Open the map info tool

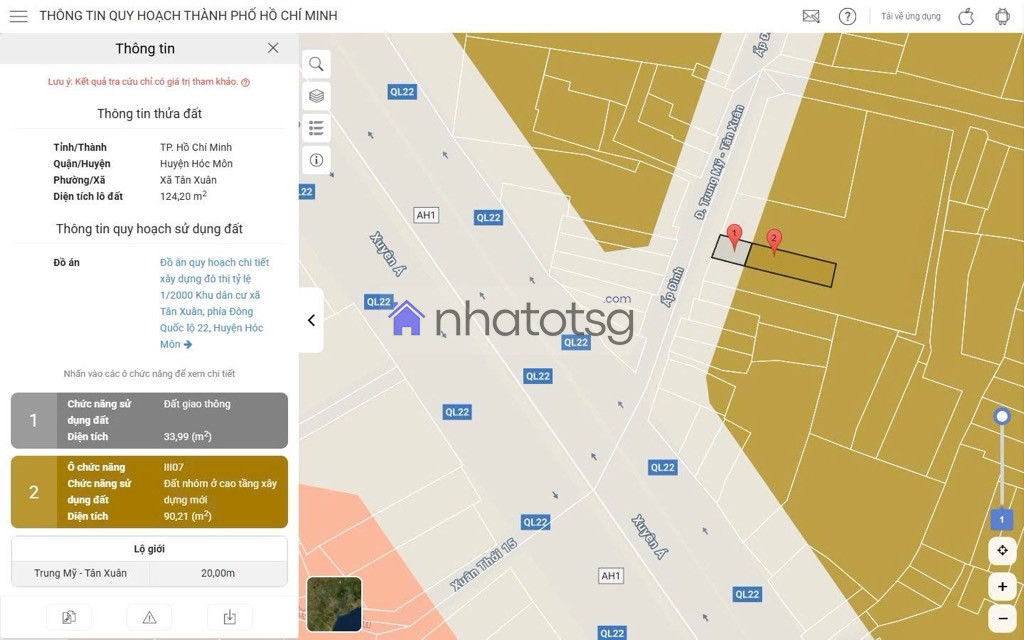click(316, 160)
